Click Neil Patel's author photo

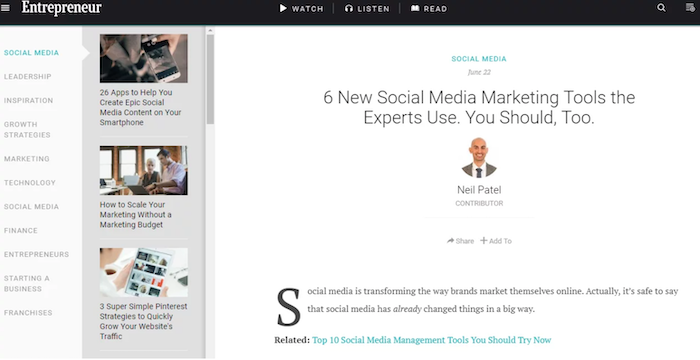[x=479, y=158]
